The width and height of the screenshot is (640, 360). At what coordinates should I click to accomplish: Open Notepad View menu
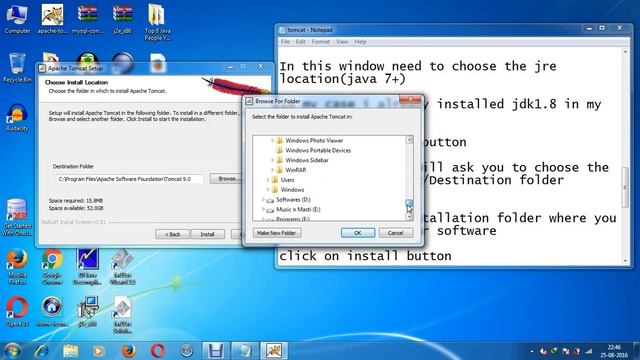[x=342, y=42]
